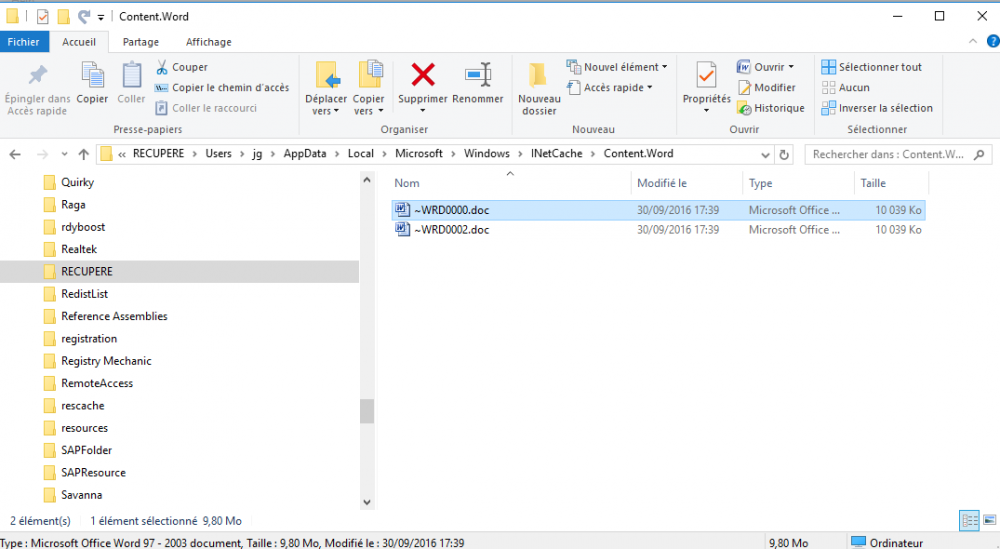Click Coller le raccourci
This screenshot has width=1000, height=549.
click(x=206, y=108)
